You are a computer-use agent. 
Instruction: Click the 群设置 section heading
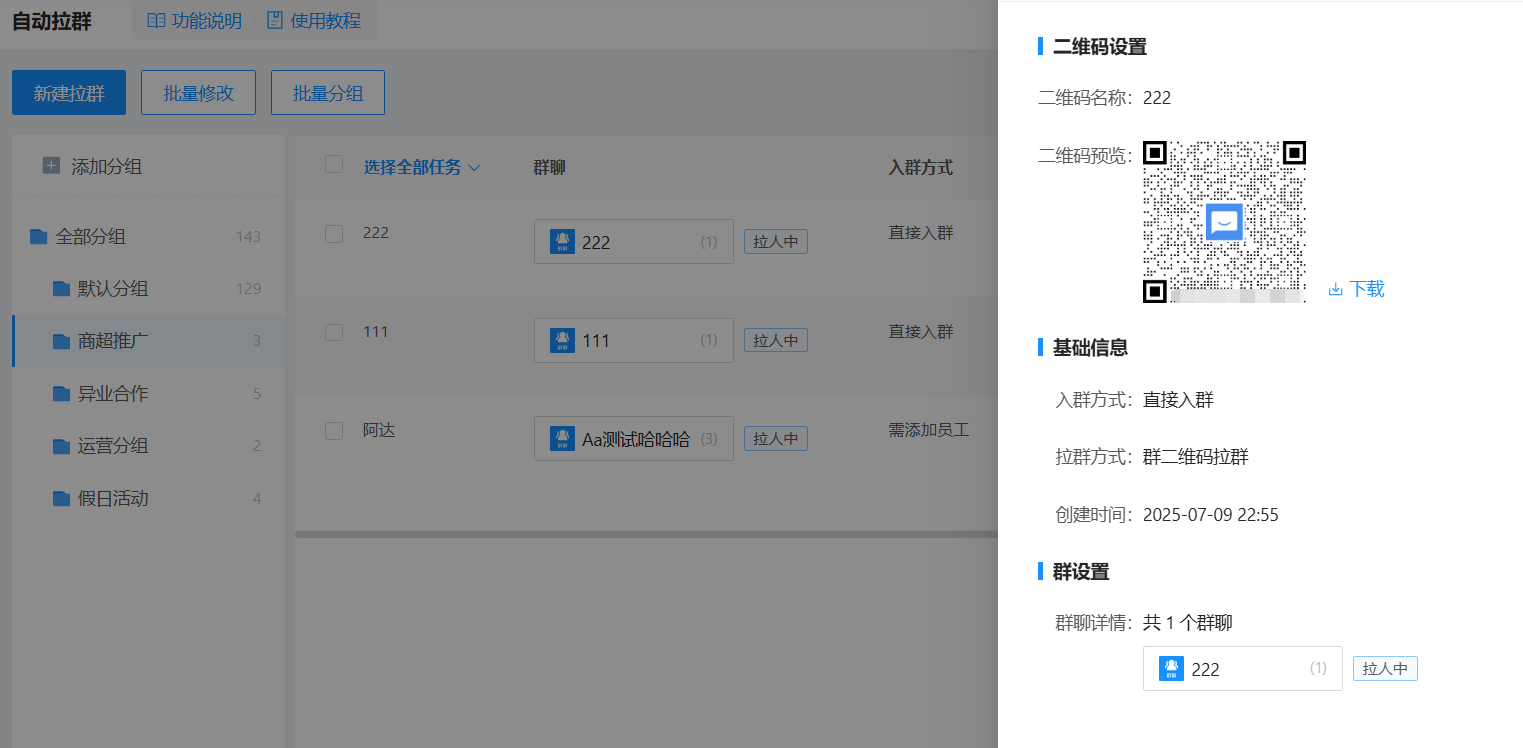coord(1081,572)
